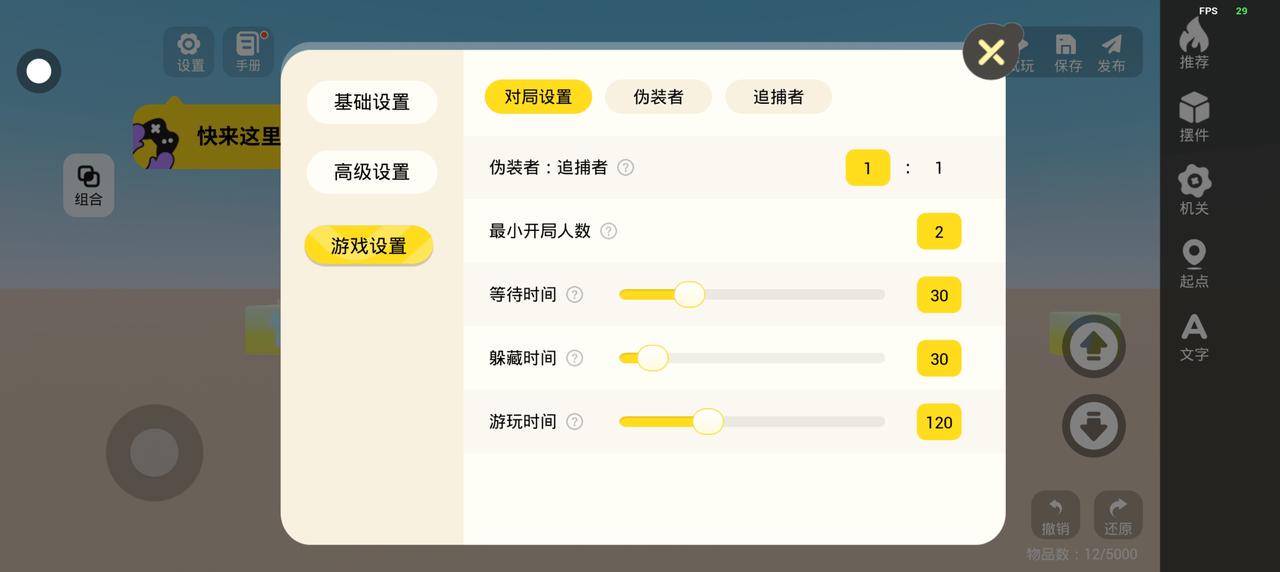Image resolution: width=1280 pixels, height=572 pixels.
Task: Open the 推荐 flame icon panel
Action: tap(1194, 43)
